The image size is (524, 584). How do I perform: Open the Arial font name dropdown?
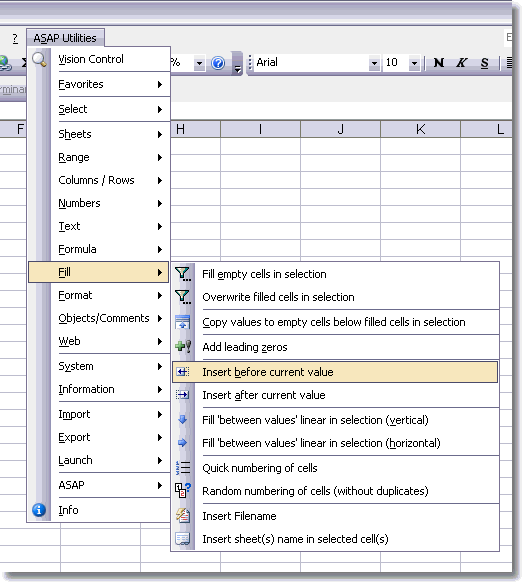pos(374,63)
